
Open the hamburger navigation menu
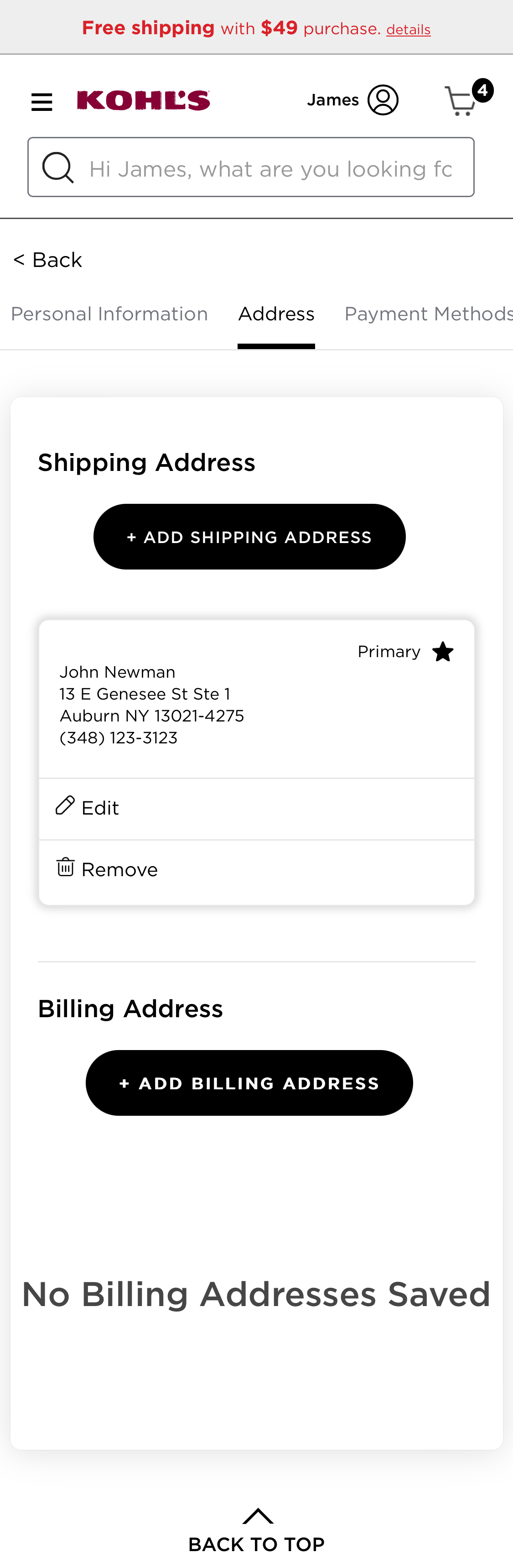tap(41, 101)
